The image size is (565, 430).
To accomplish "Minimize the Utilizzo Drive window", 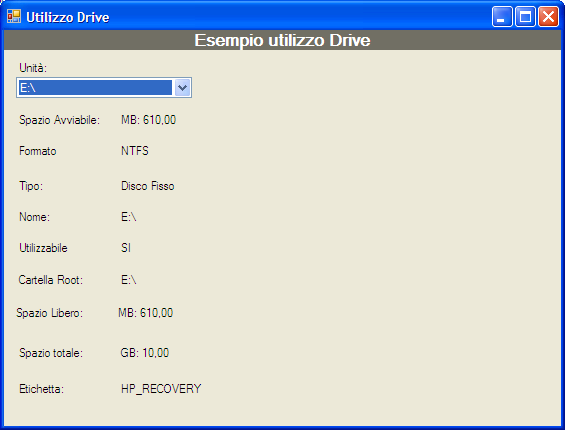I will (x=502, y=17).
